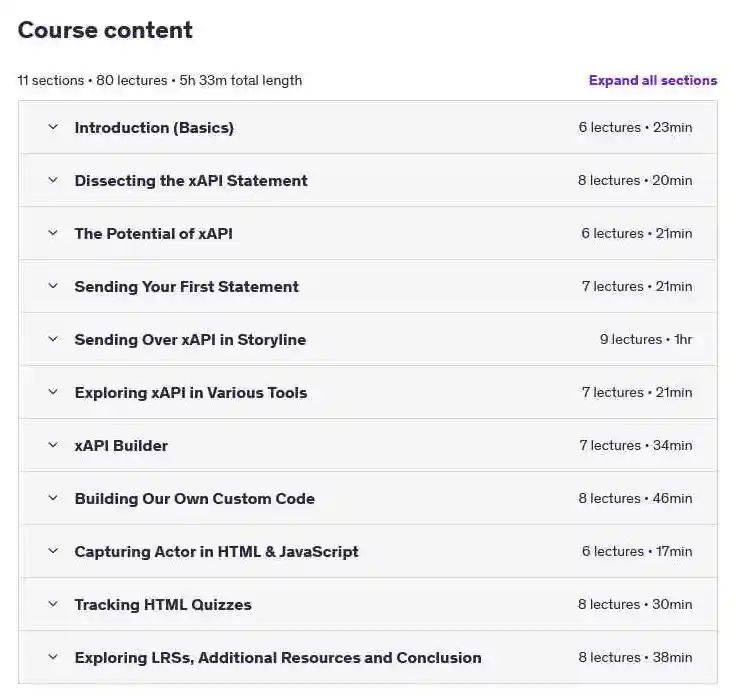This screenshot has width=737, height=697.
Task: Click Expand all sections link
Action: coord(653,80)
